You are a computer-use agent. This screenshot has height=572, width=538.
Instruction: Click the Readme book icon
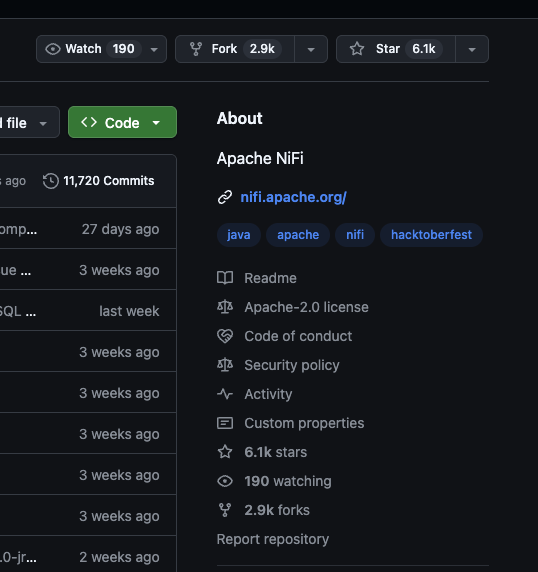pyautogui.click(x=225, y=278)
